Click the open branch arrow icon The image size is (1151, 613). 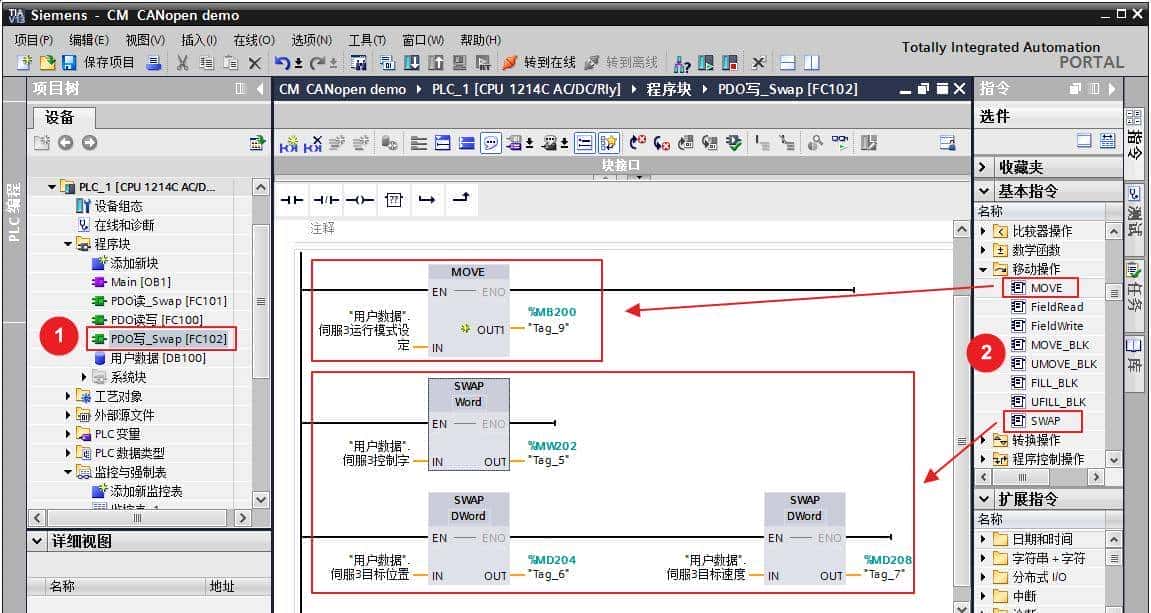tap(427, 200)
